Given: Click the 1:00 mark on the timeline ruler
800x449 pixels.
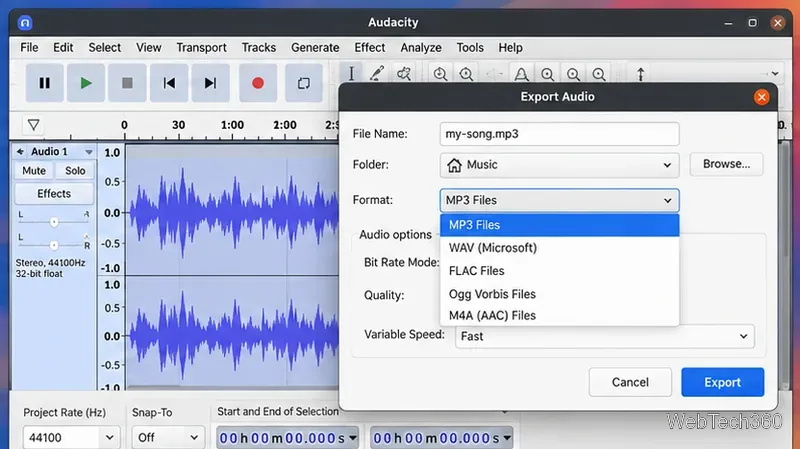Looking at the screenshot, I should 232,125.
